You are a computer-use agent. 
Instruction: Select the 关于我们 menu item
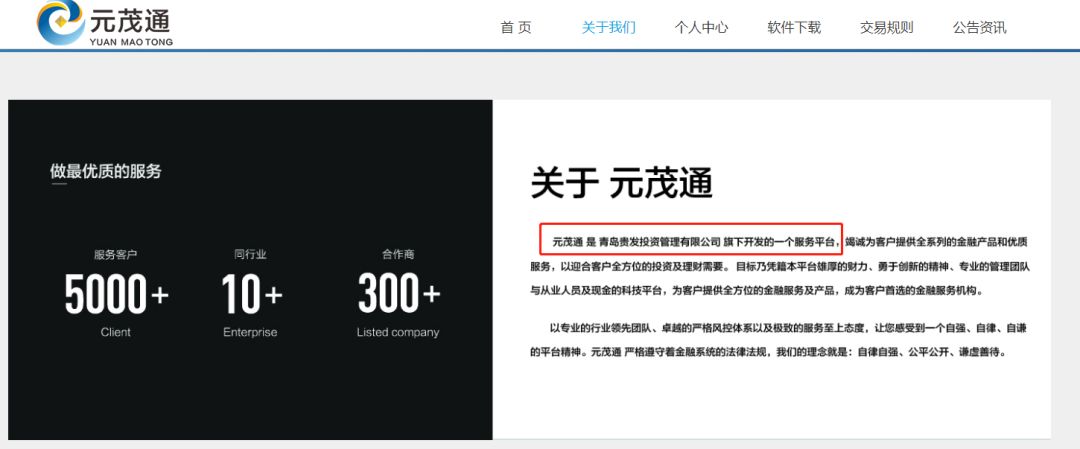point(608,28)
